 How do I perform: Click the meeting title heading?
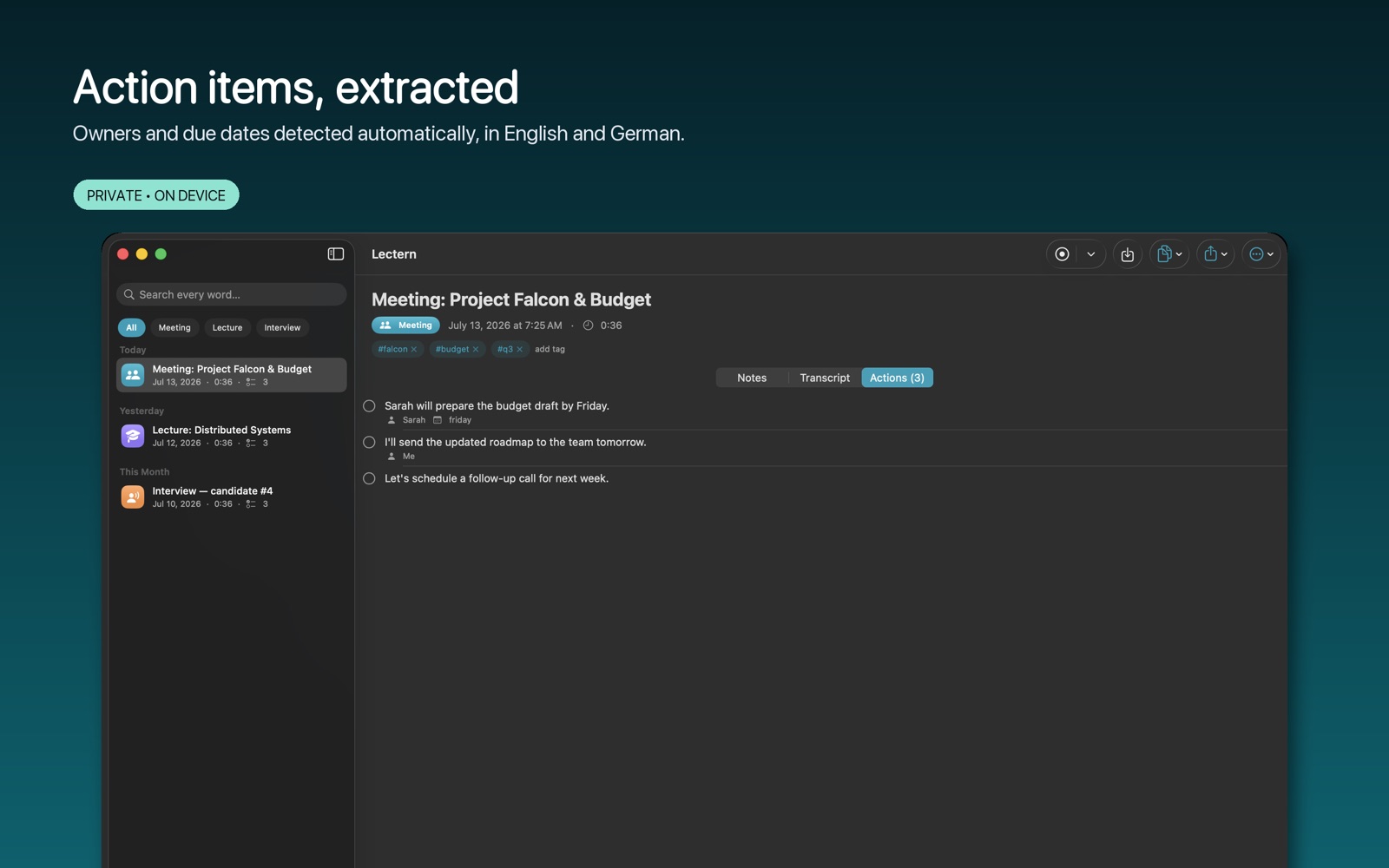coord(511,299)
